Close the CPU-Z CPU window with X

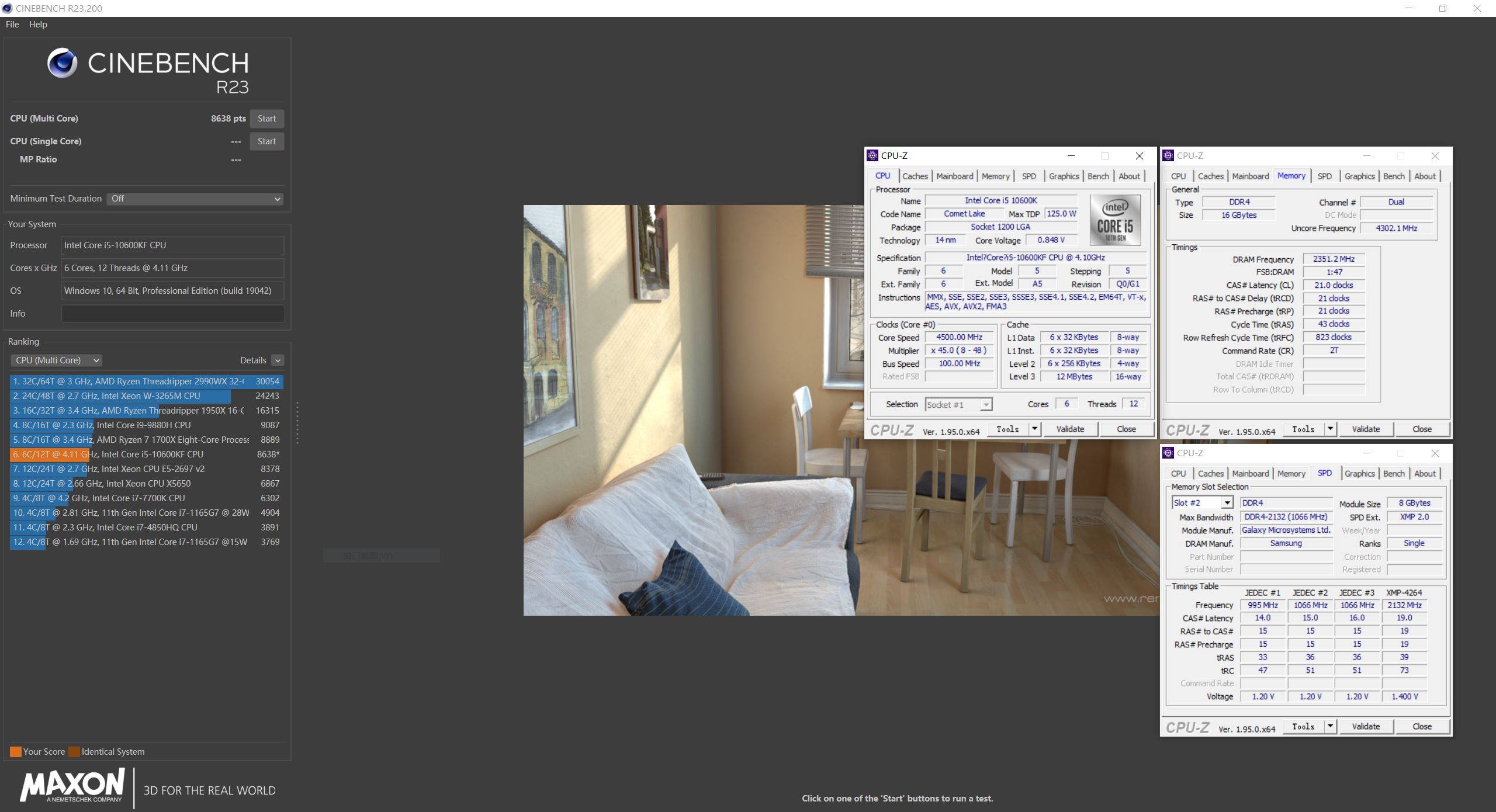[x=1139, y=156]
